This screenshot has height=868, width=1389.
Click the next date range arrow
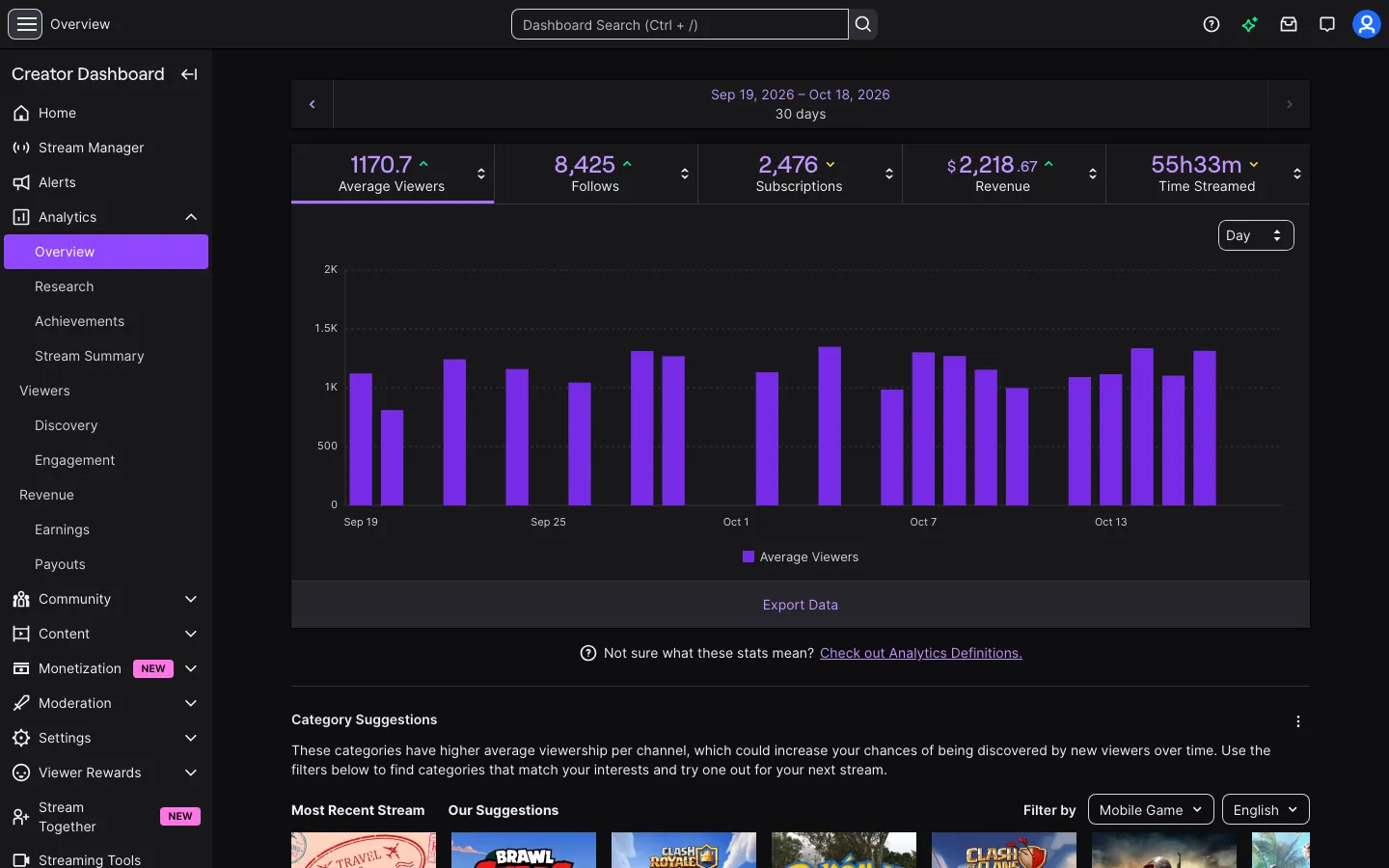click(1289, 104)
